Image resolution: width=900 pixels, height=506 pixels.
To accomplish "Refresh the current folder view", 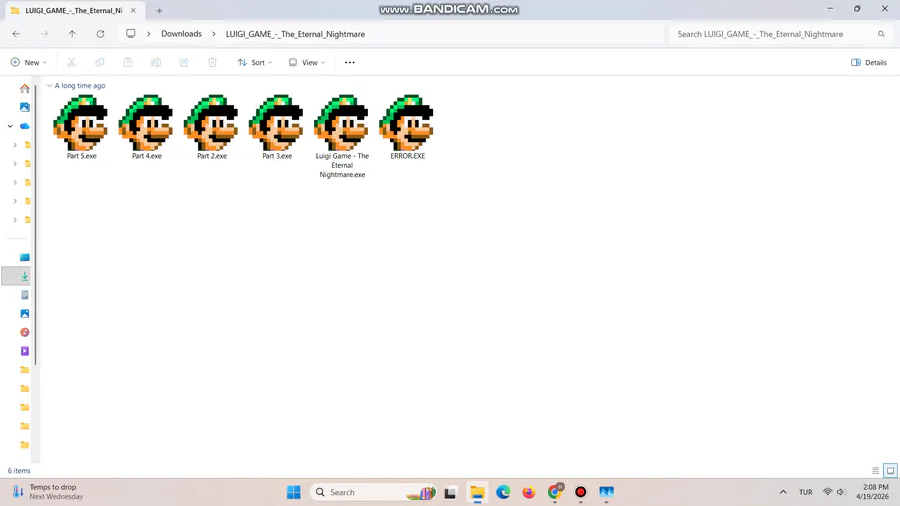I will tap(100, 34).
